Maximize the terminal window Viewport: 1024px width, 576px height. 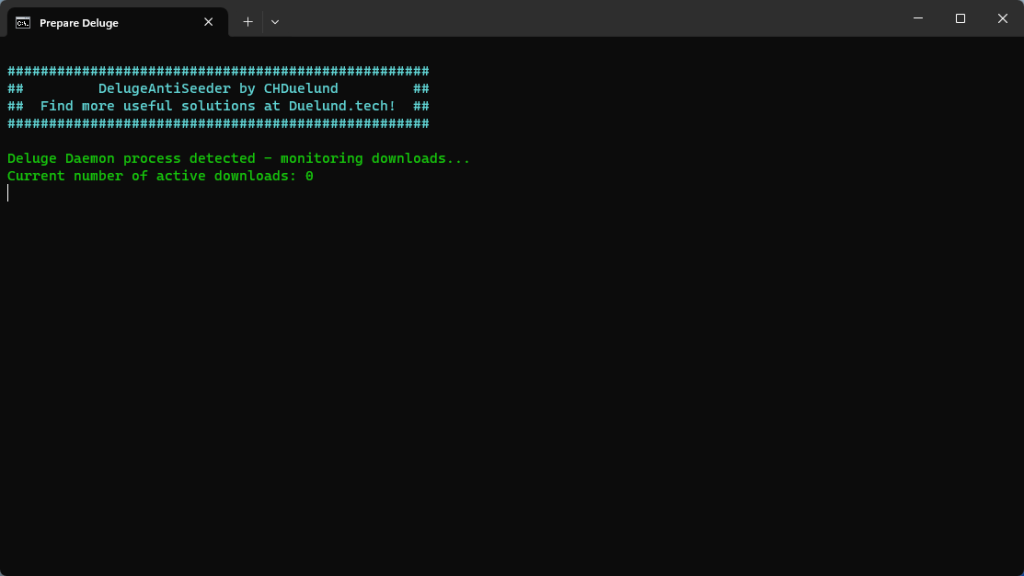pos(960,18)
